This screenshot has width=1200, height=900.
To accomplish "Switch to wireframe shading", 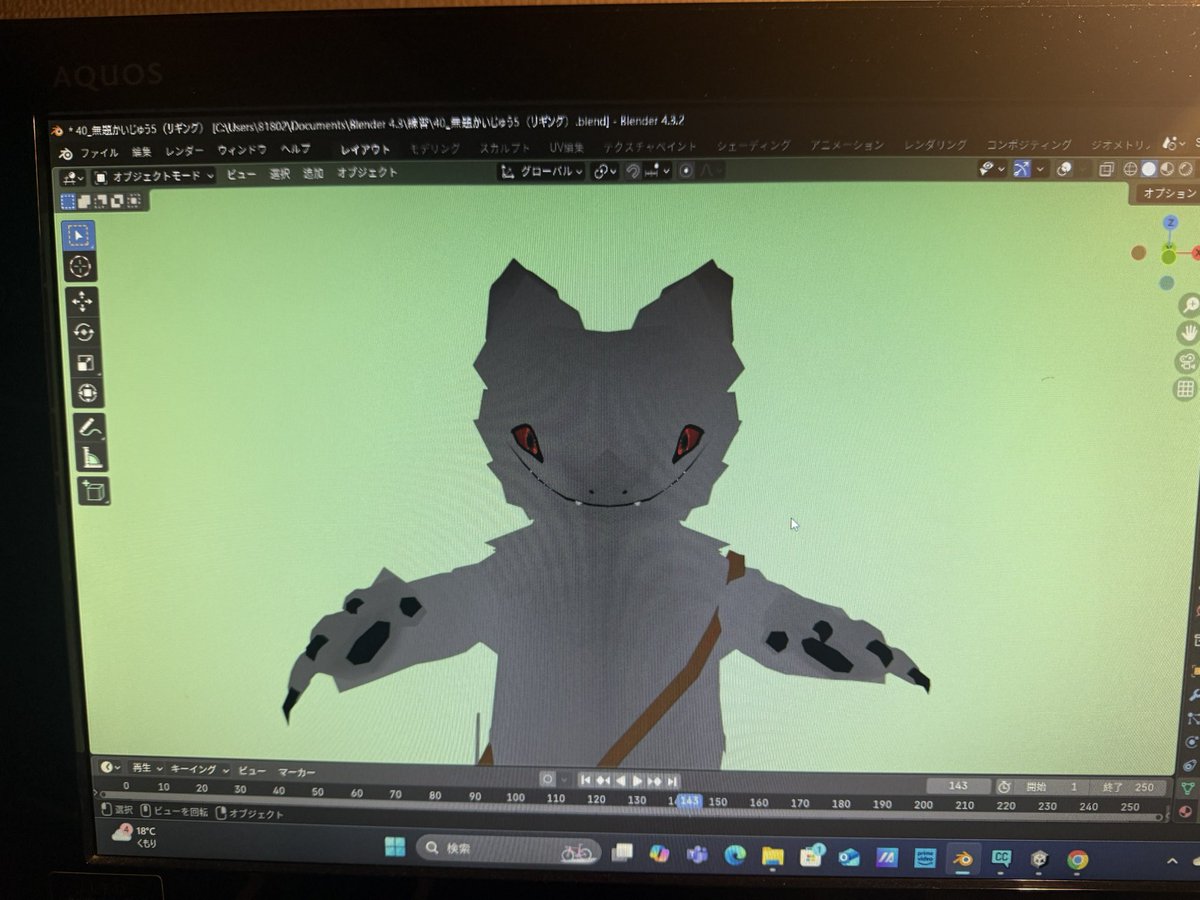I will click(x=1131, y=169).
